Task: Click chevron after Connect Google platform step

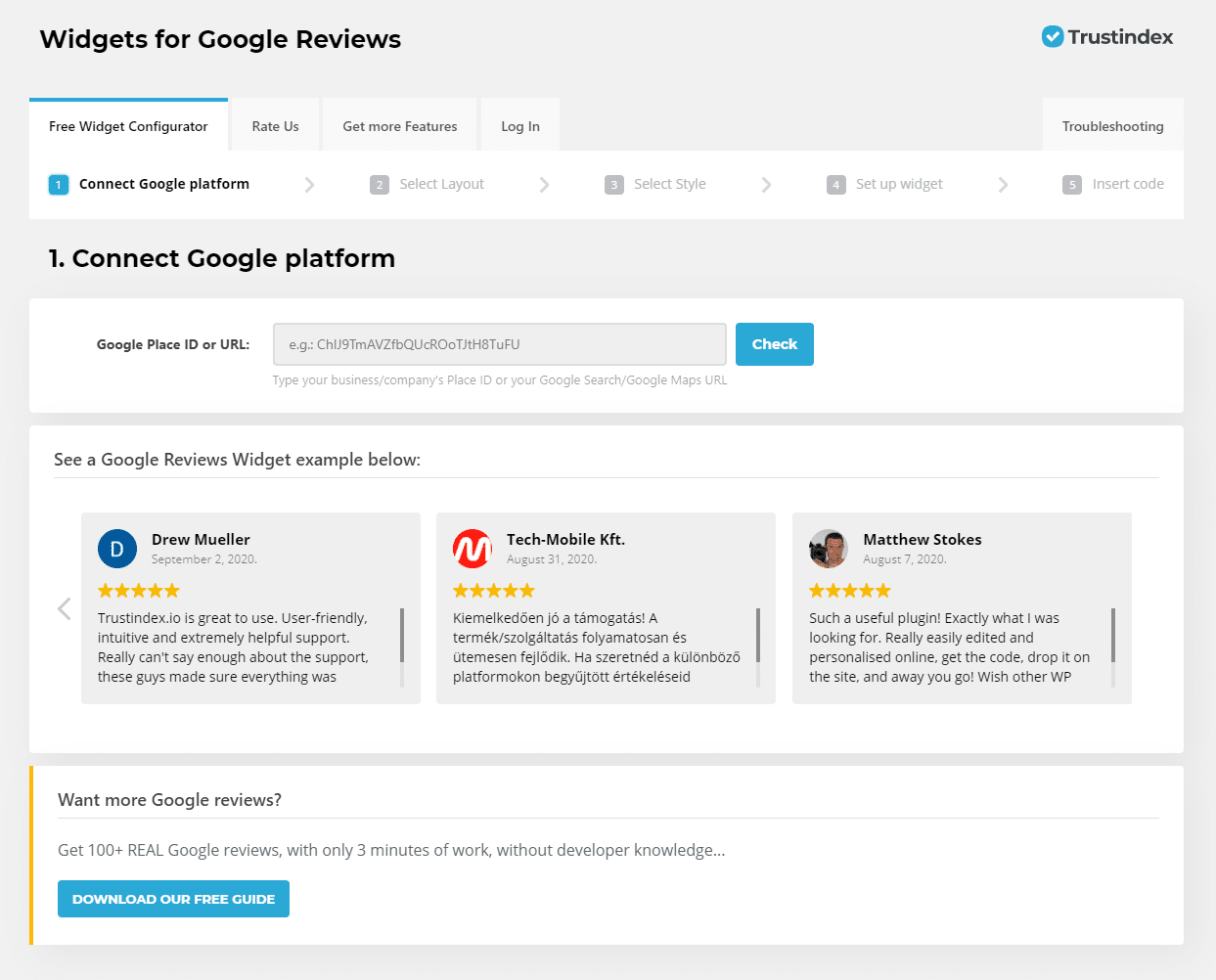Action: click(310, 184)
